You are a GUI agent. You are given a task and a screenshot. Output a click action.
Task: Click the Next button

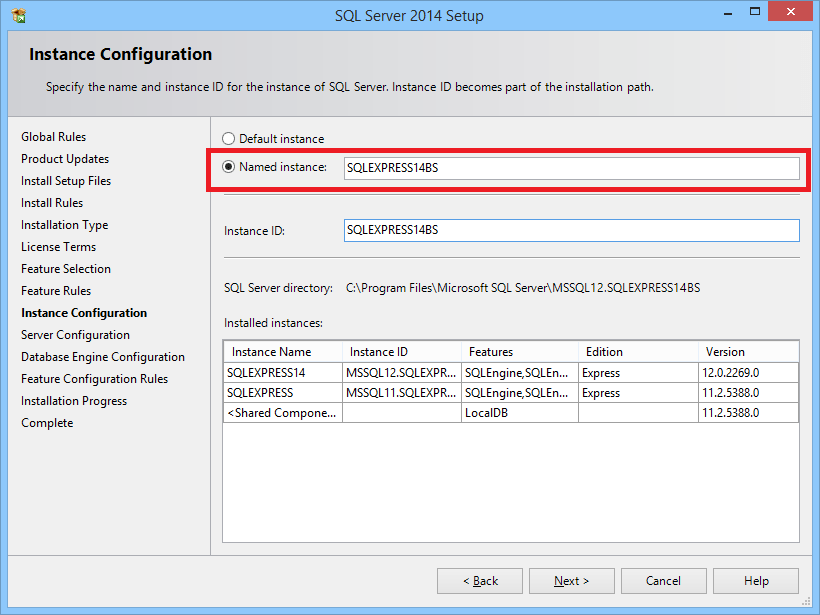[571, 580]
